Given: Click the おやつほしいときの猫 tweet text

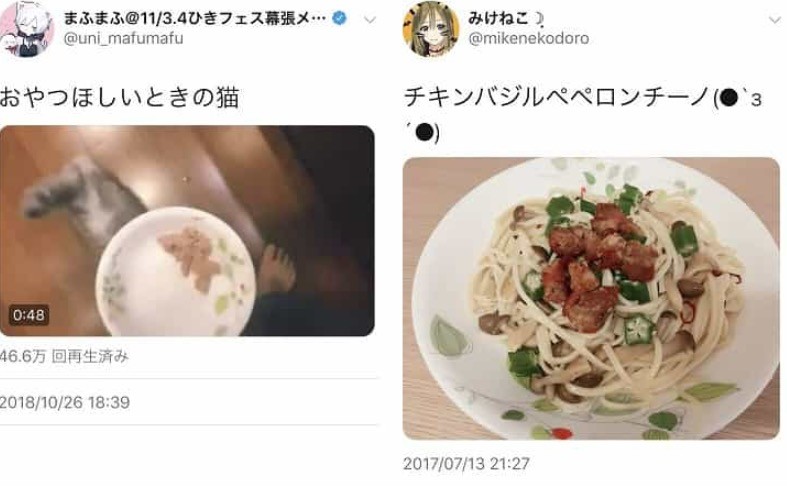Looking at the screenshot, I should pos(119,97).
